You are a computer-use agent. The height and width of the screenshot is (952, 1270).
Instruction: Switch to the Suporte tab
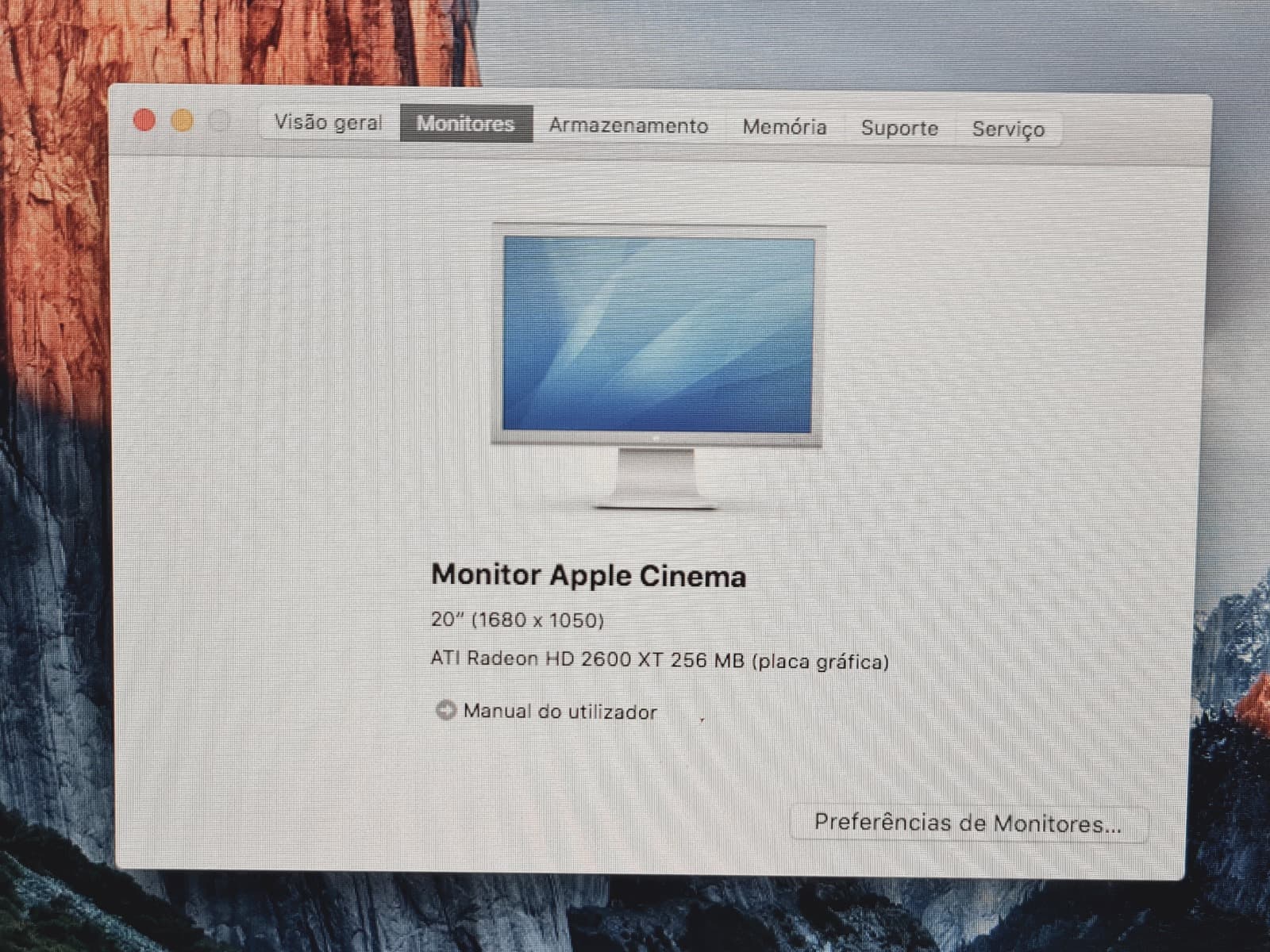(899, 129)
